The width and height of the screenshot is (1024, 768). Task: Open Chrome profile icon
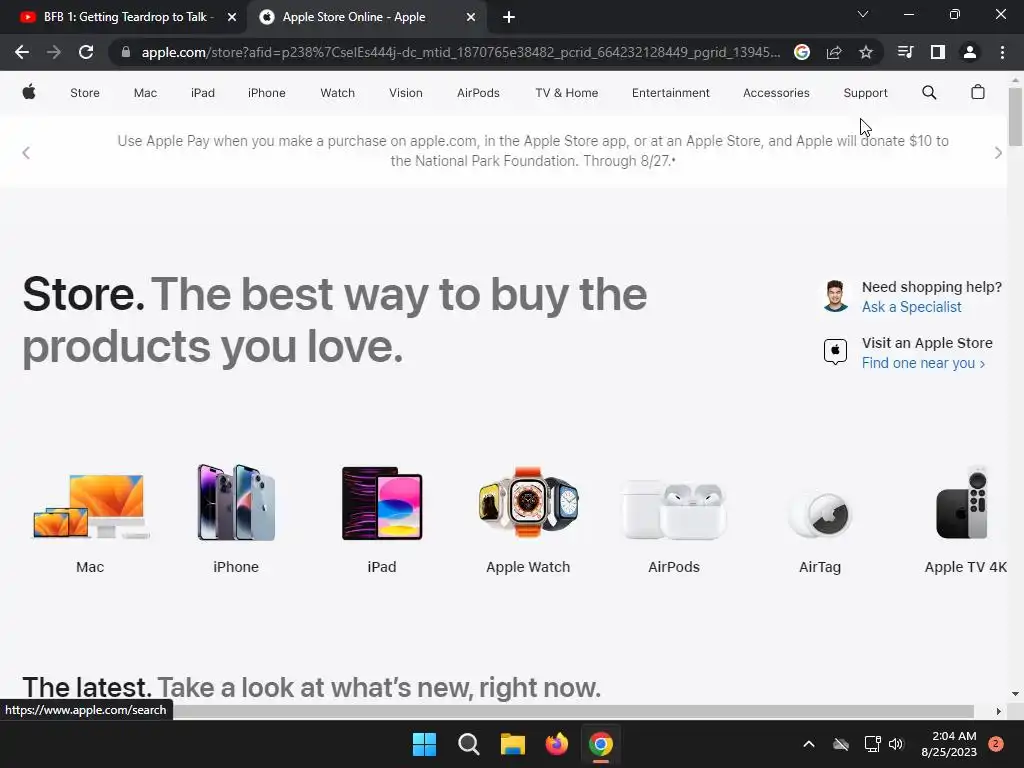[x=970, y=52]
